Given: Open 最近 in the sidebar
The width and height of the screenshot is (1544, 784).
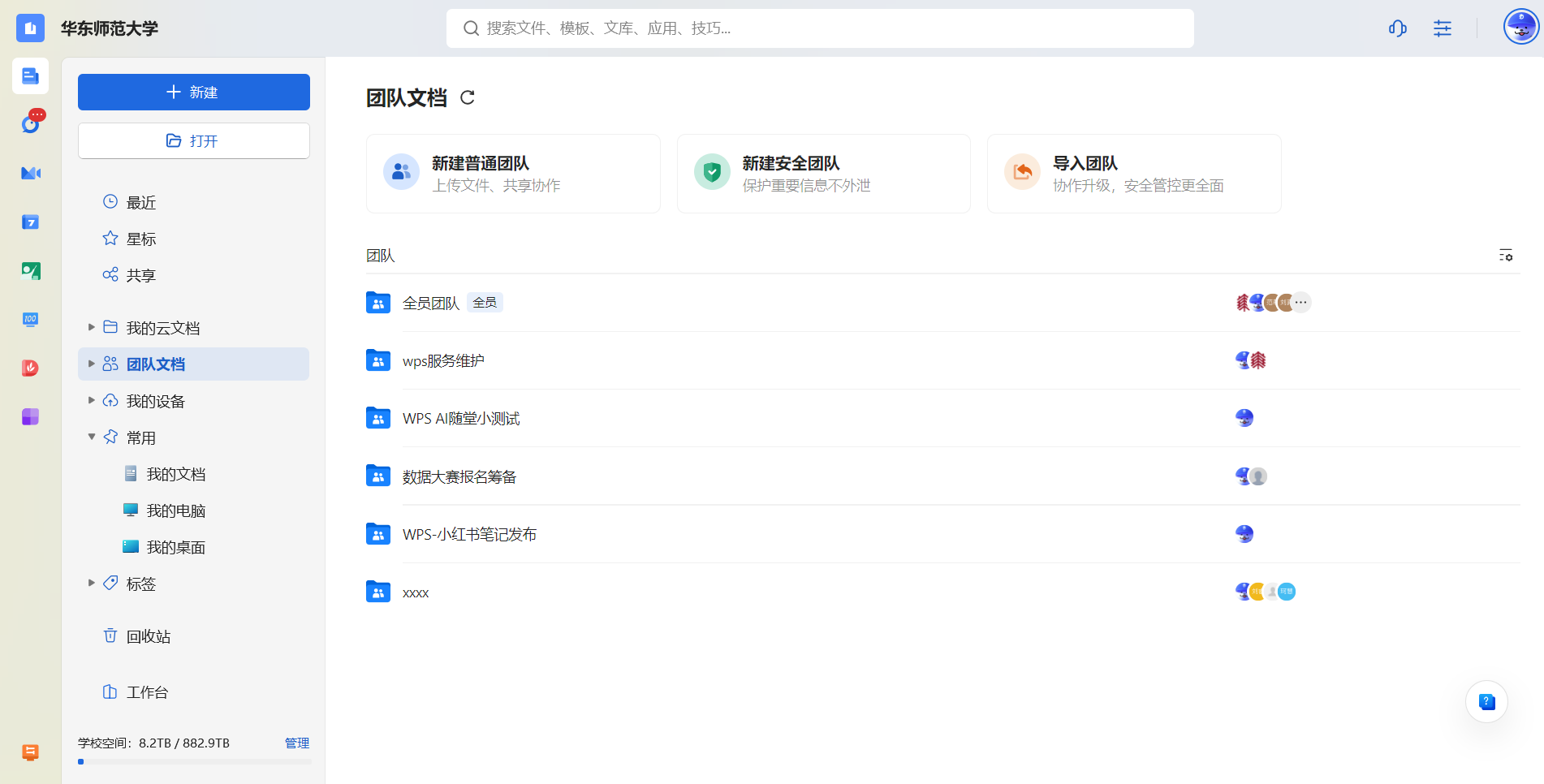Looking at the screenshot, I should pyautogui.click(x=193, y=202).
